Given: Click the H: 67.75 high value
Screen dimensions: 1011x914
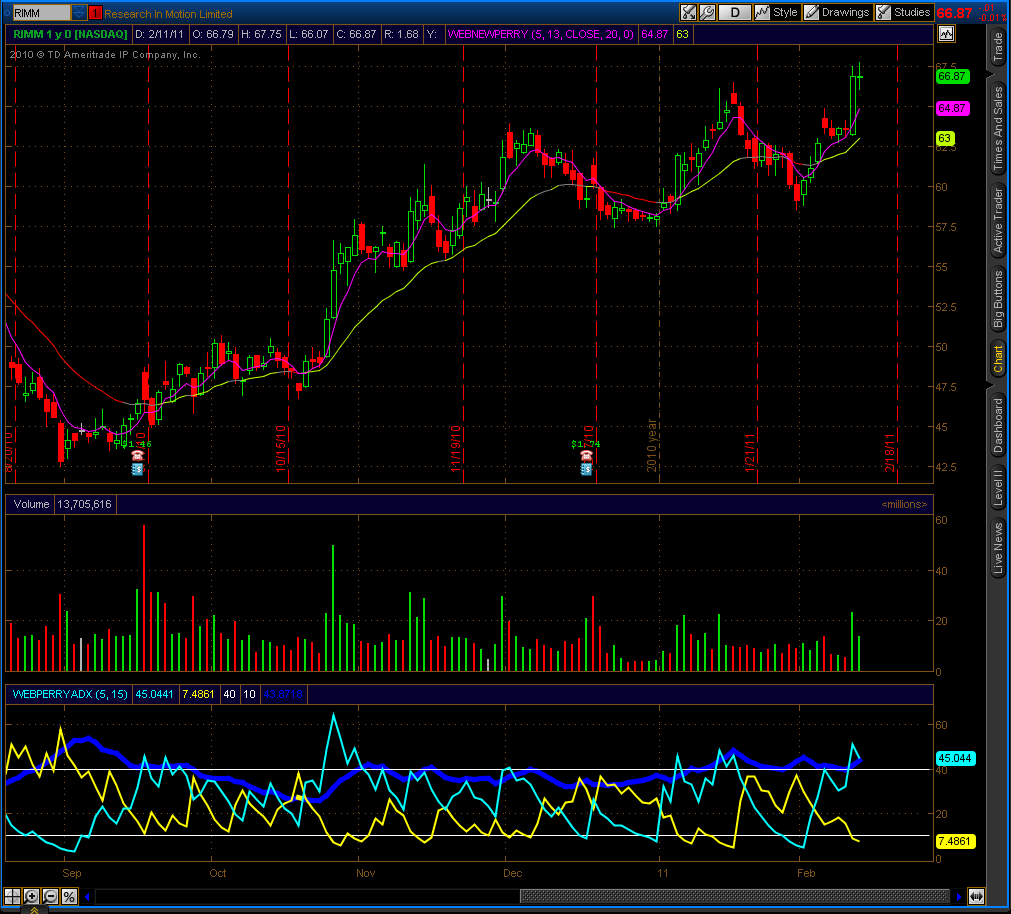Looking at the screenshot, I should point(261,34).
